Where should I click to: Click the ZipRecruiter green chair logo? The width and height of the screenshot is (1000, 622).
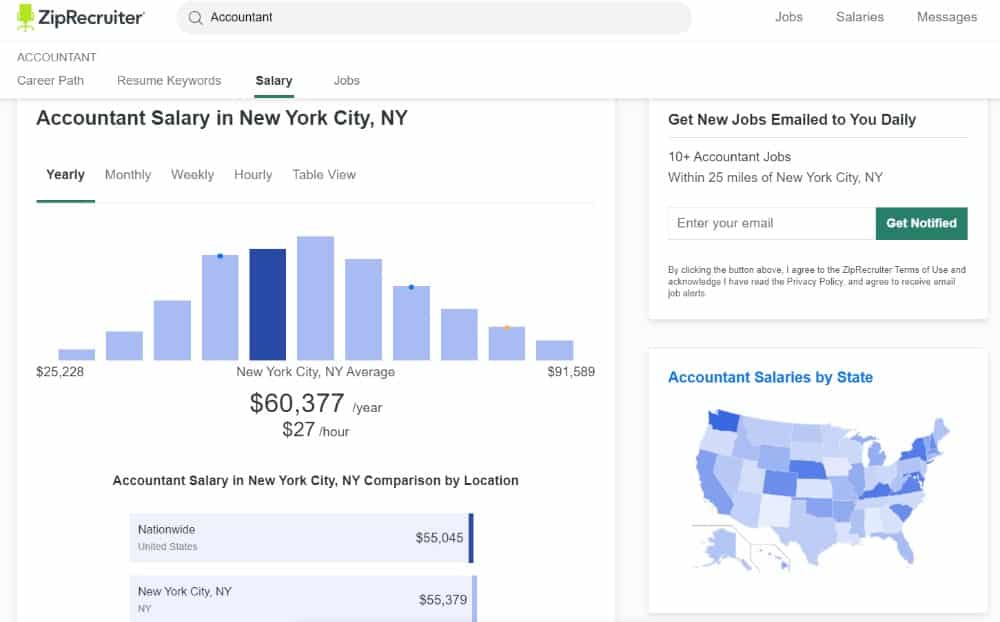coord(25,17)
